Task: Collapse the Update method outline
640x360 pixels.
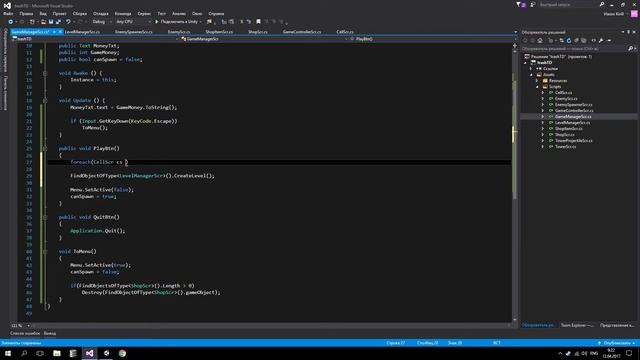Action: pyautogui.click(x=45, y=100)
